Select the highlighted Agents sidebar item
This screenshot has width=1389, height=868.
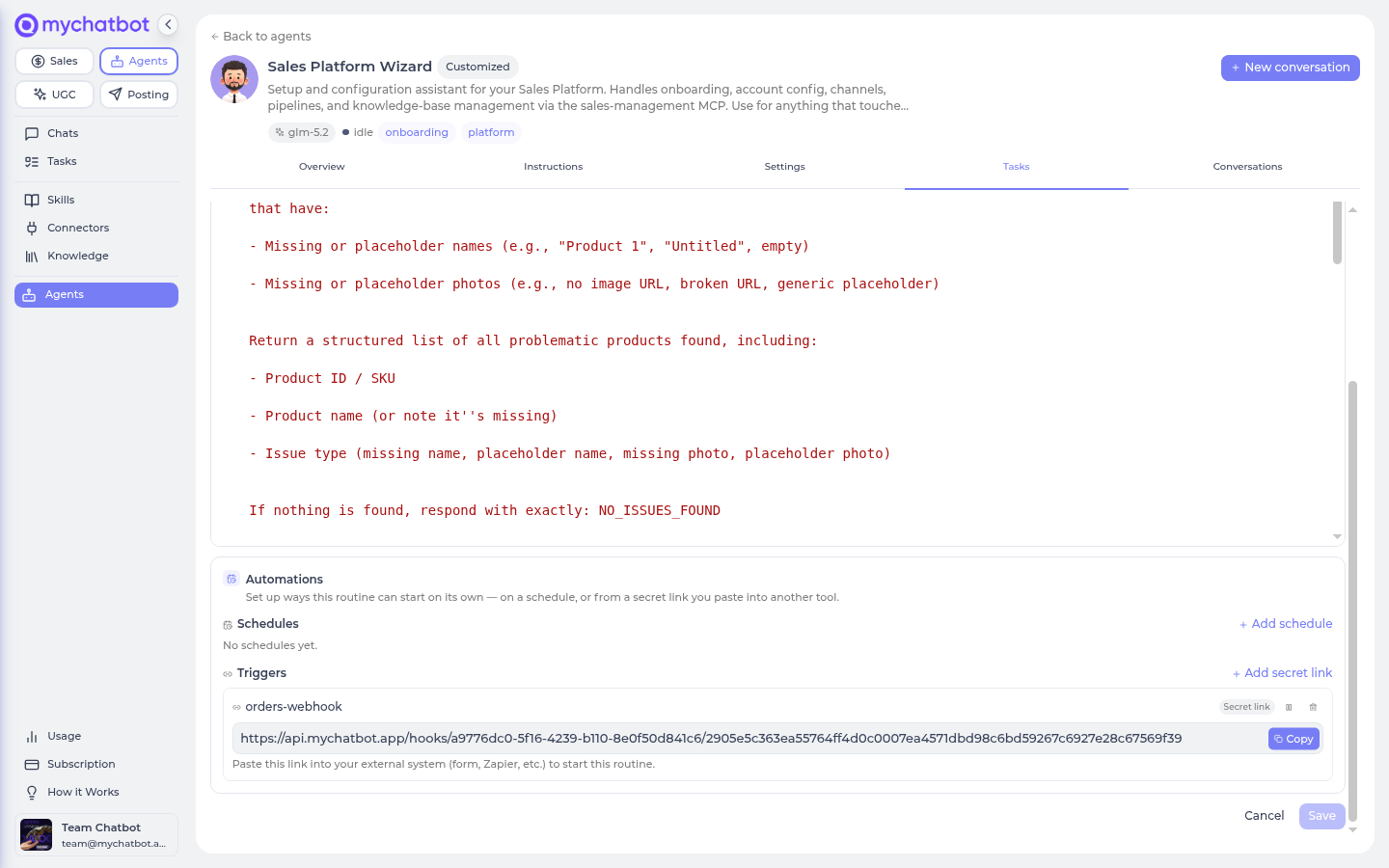(96, 295)
